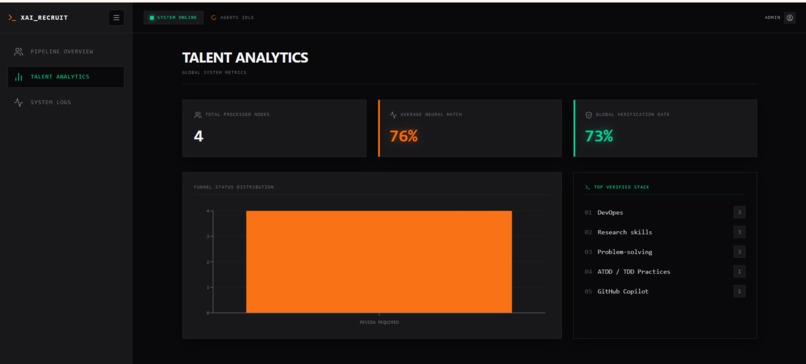Click the count badge beside DevOpes
The width and height of the screenshot is (806, 364).
pyautogui.click(x=740, y=212)
